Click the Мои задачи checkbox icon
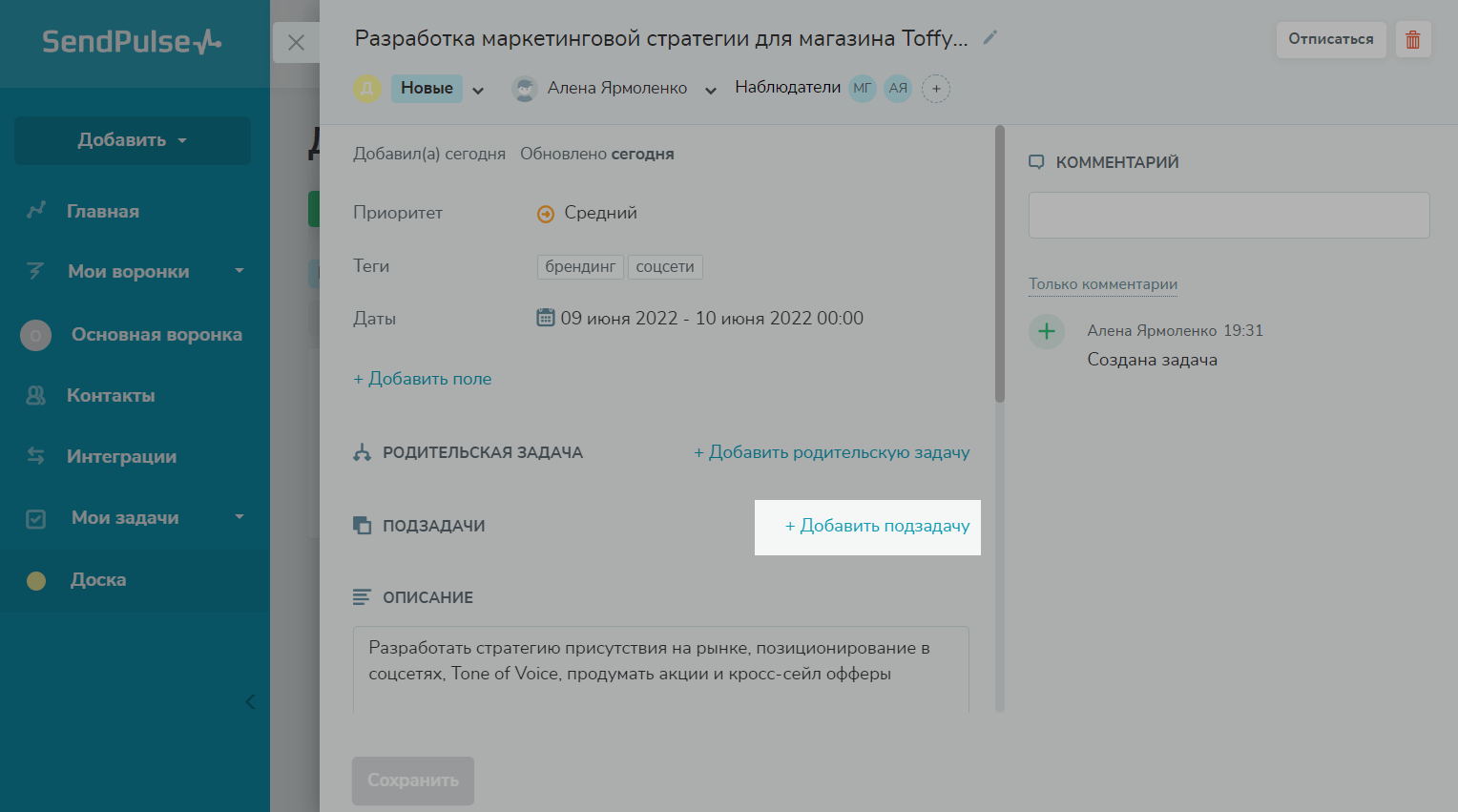This screenshot has height=812, width=1458. 36,519
